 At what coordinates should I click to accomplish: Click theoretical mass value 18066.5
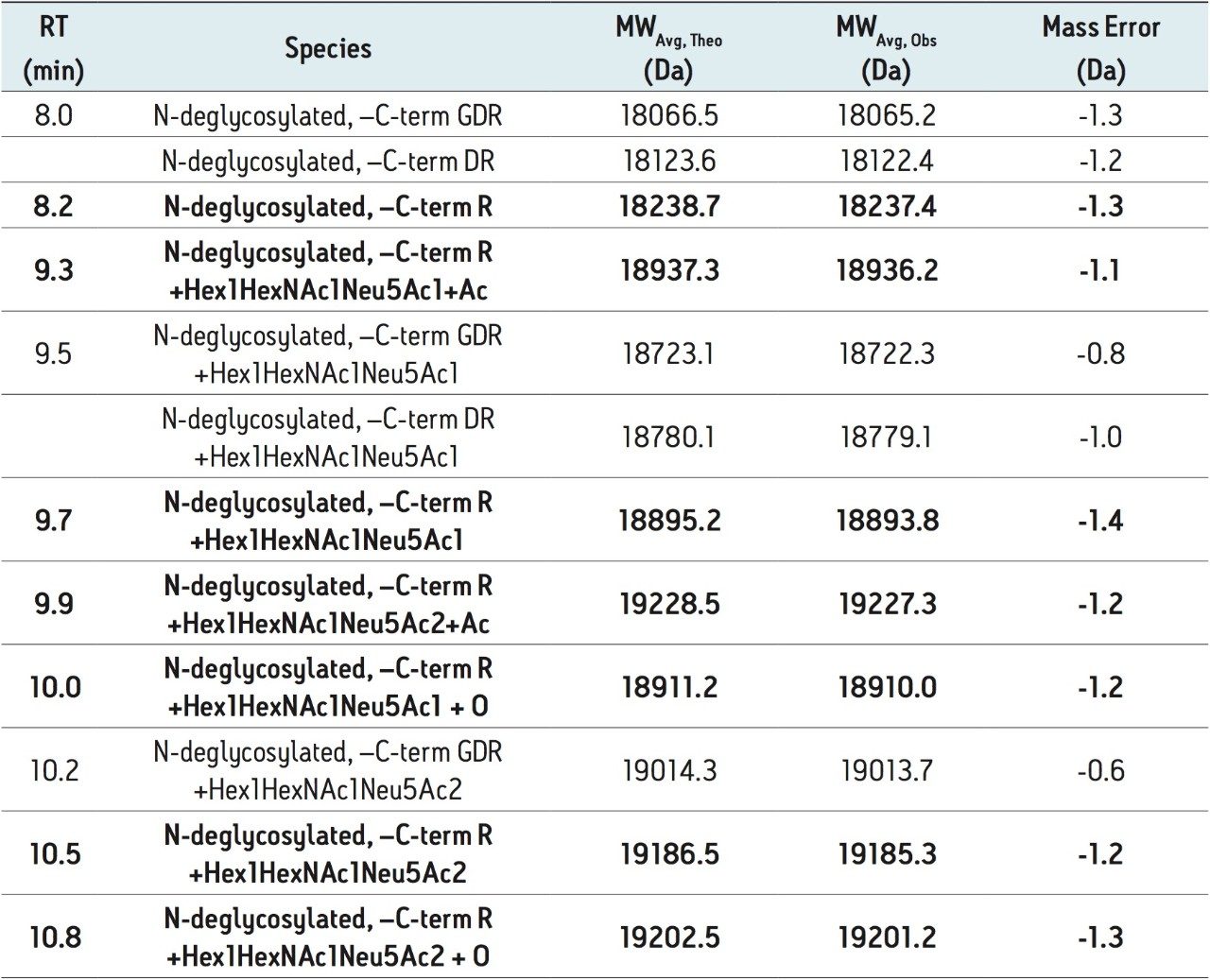(669, 115)
